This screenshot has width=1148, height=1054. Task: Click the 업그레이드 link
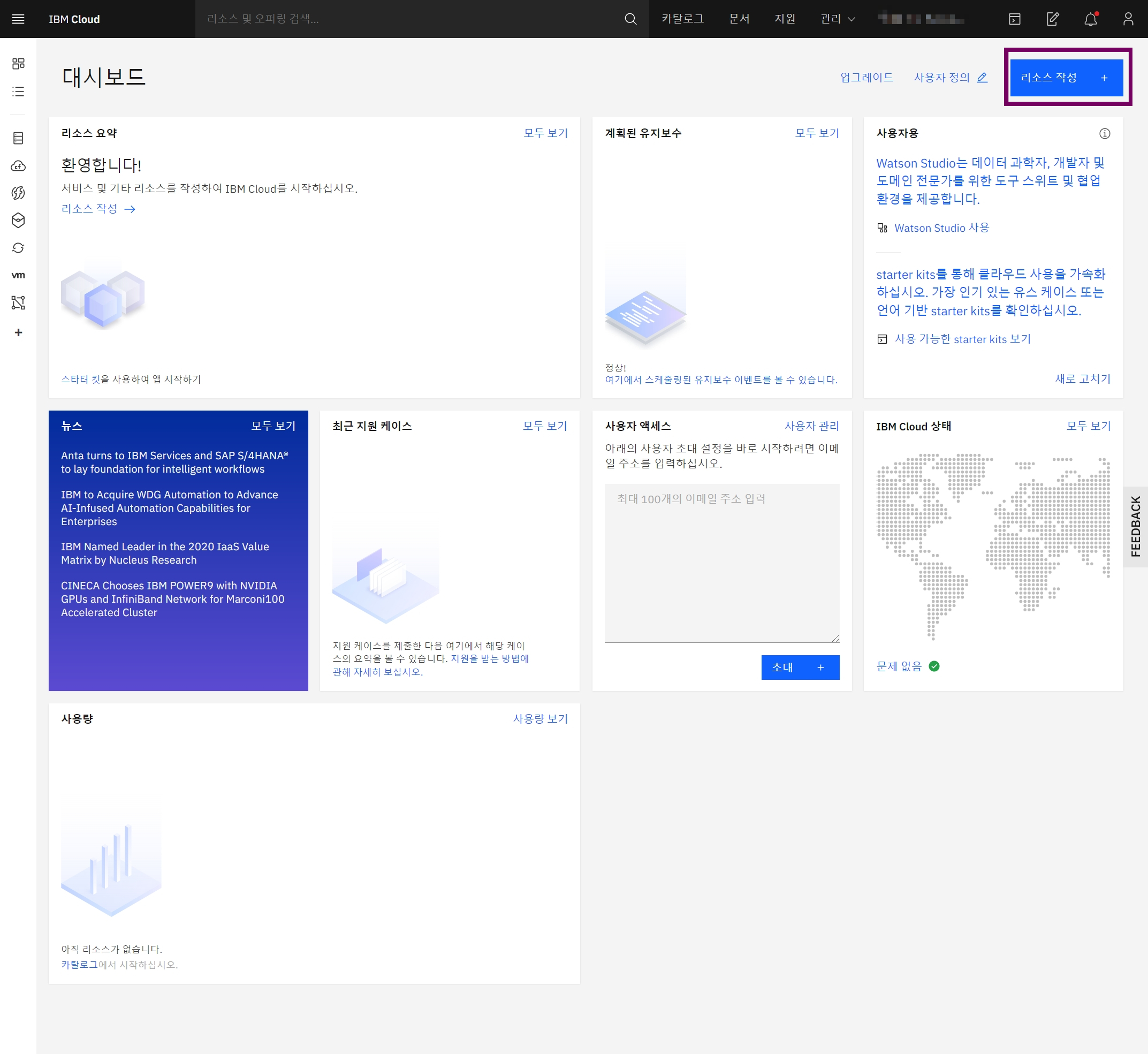point(866,78)
